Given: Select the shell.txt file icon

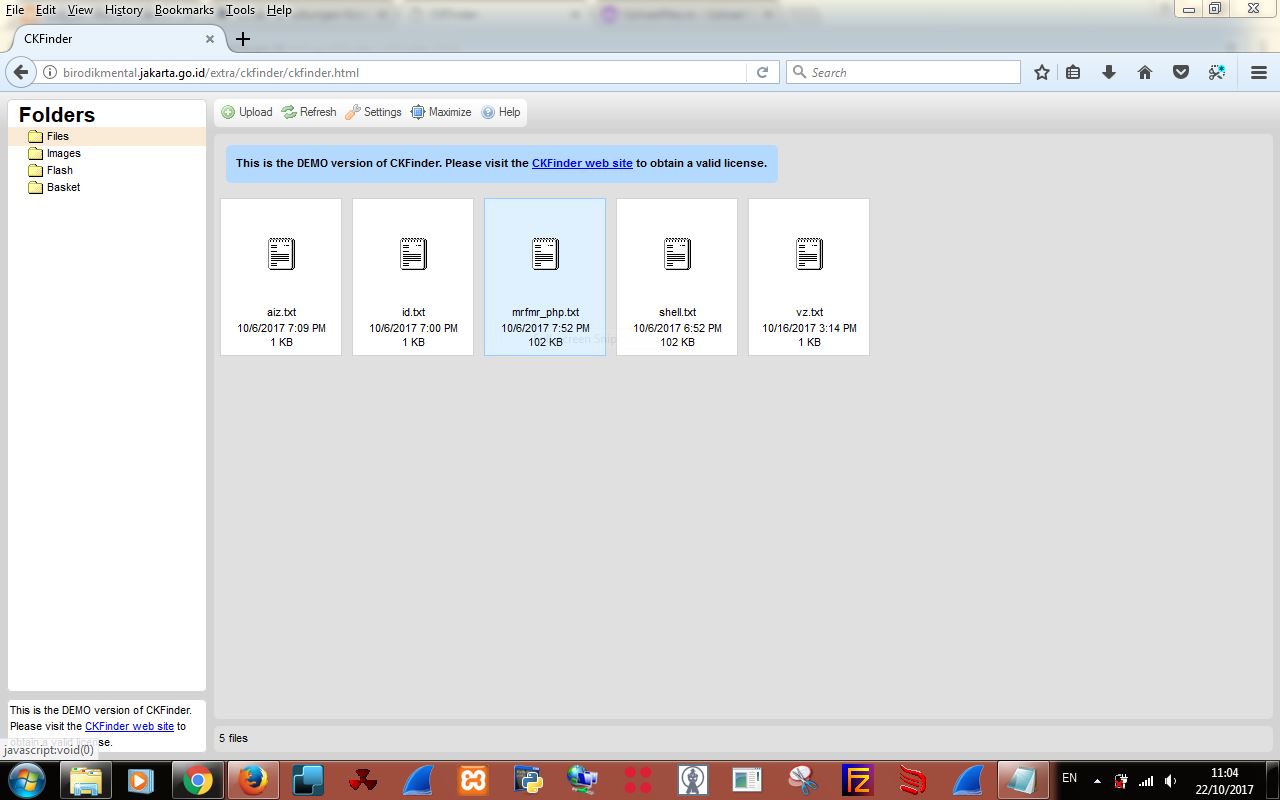Looking at the screenshot, I should pyautogui.click(x=677, y=254).
